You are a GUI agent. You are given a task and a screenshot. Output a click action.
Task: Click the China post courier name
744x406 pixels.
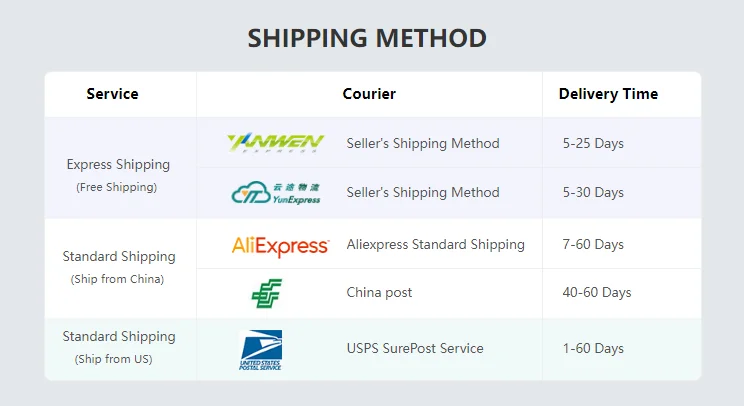379,293
